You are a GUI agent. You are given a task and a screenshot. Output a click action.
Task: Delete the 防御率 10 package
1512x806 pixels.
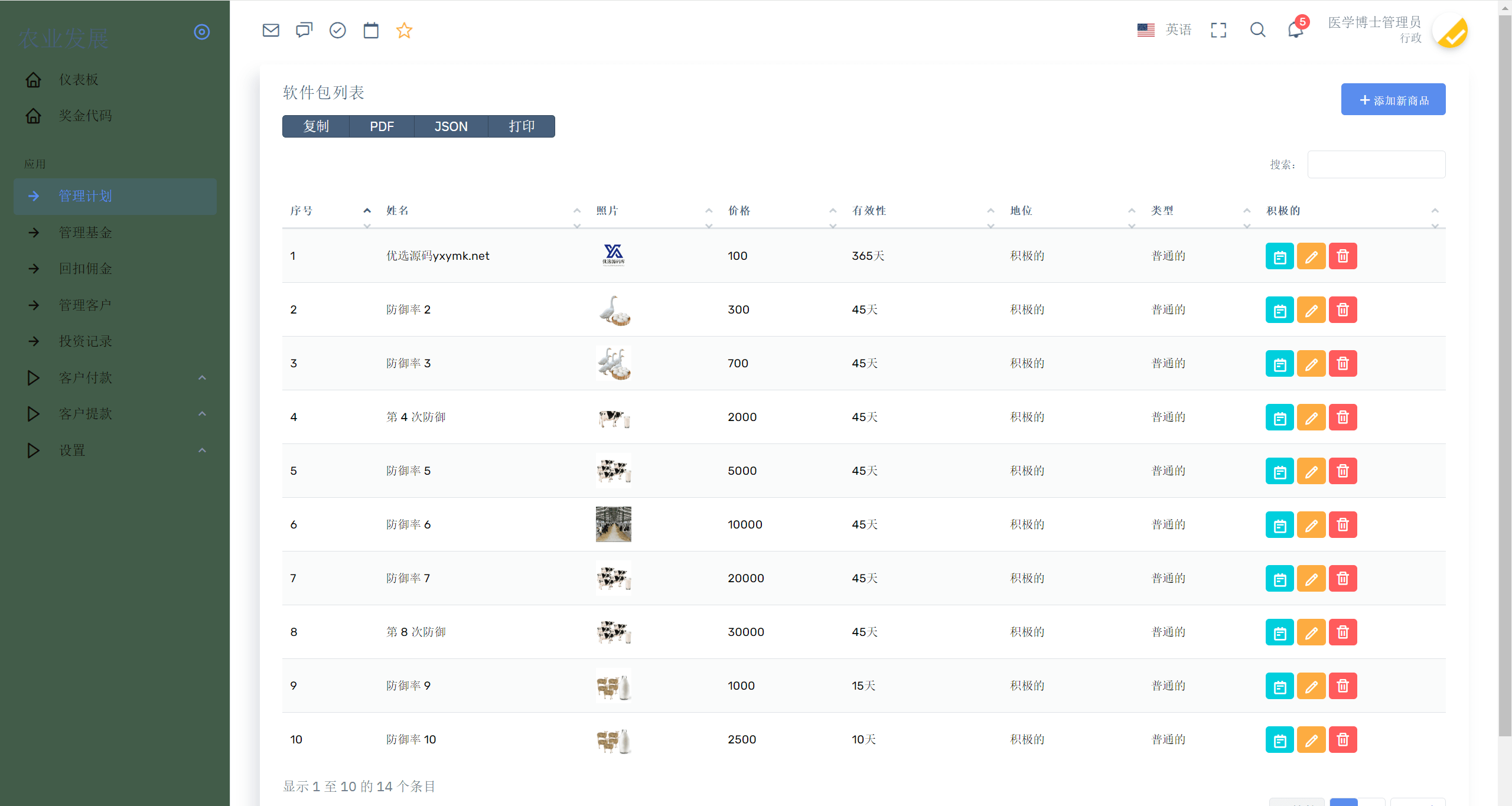(x=1342, y=740)
